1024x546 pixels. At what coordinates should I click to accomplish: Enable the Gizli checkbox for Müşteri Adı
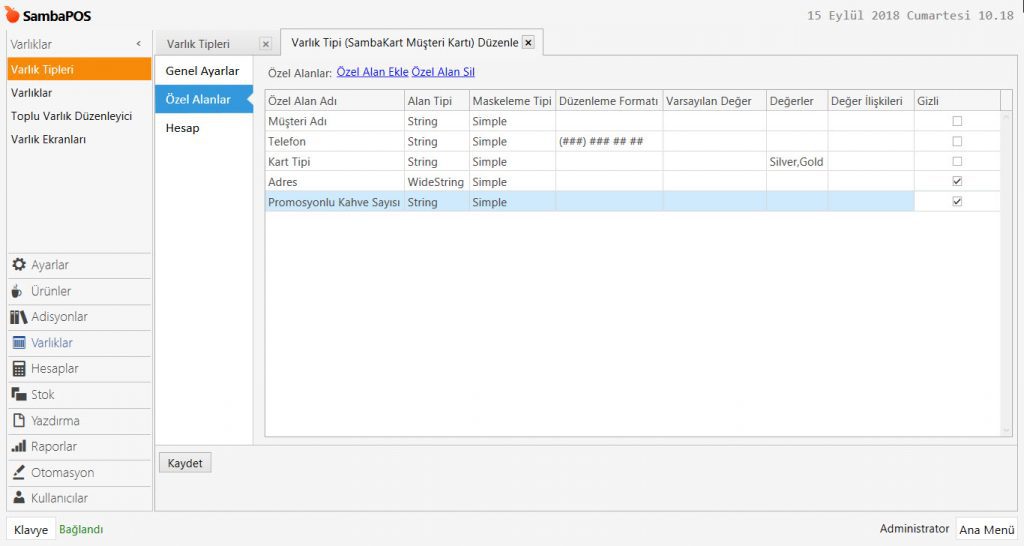coord(957,121)
